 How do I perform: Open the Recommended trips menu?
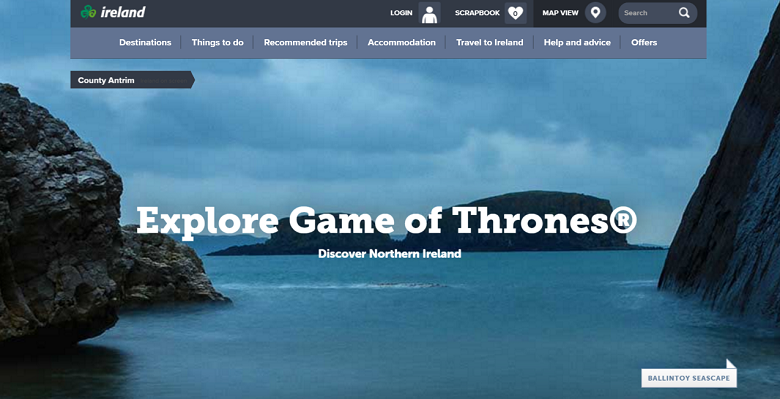[x=305, y=42]
